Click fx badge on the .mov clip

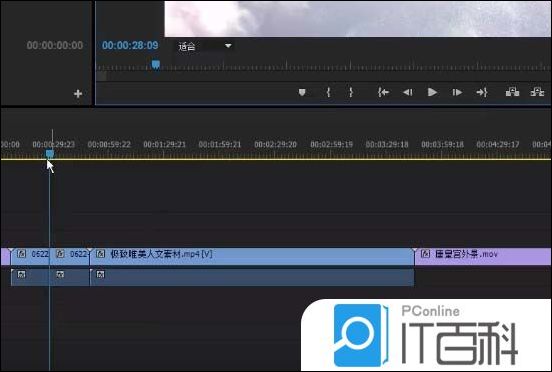point(425,254)
